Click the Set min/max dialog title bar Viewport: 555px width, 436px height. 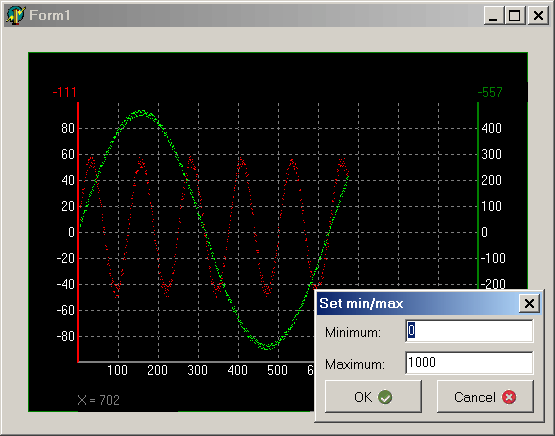[x=418, y=303]
